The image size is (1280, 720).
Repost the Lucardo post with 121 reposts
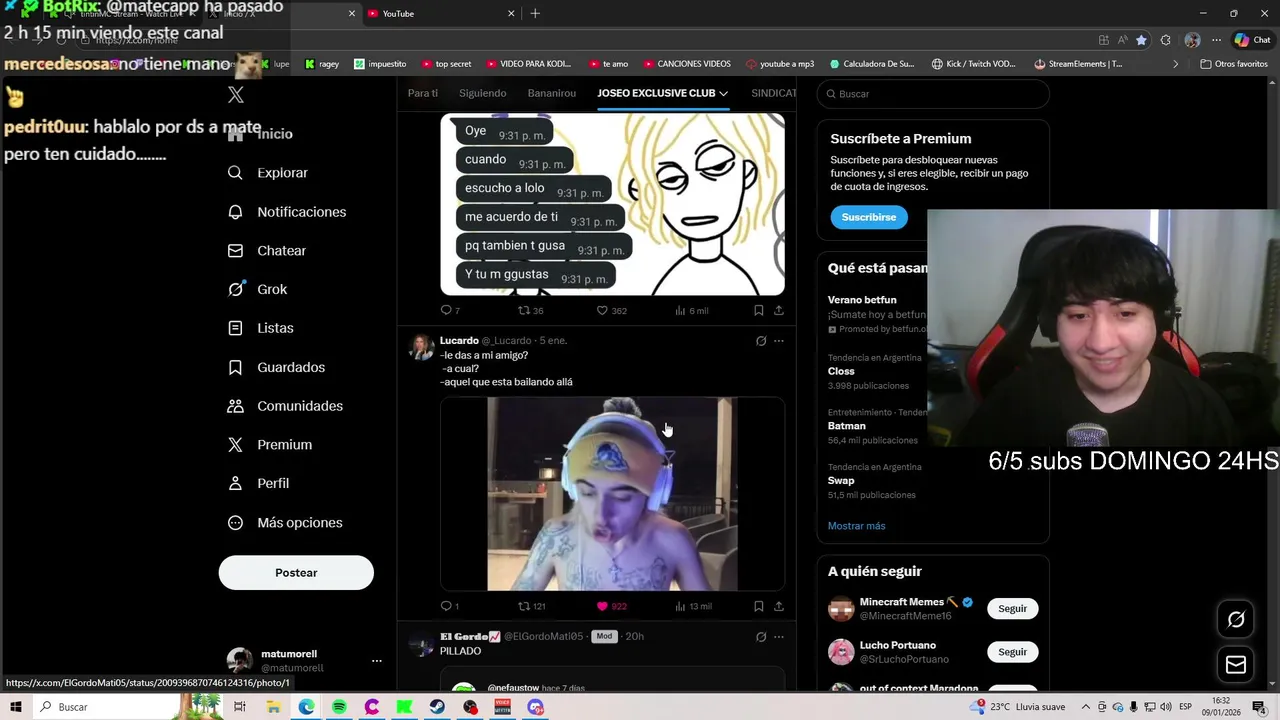pyautogui.click(x=531, y=606)
